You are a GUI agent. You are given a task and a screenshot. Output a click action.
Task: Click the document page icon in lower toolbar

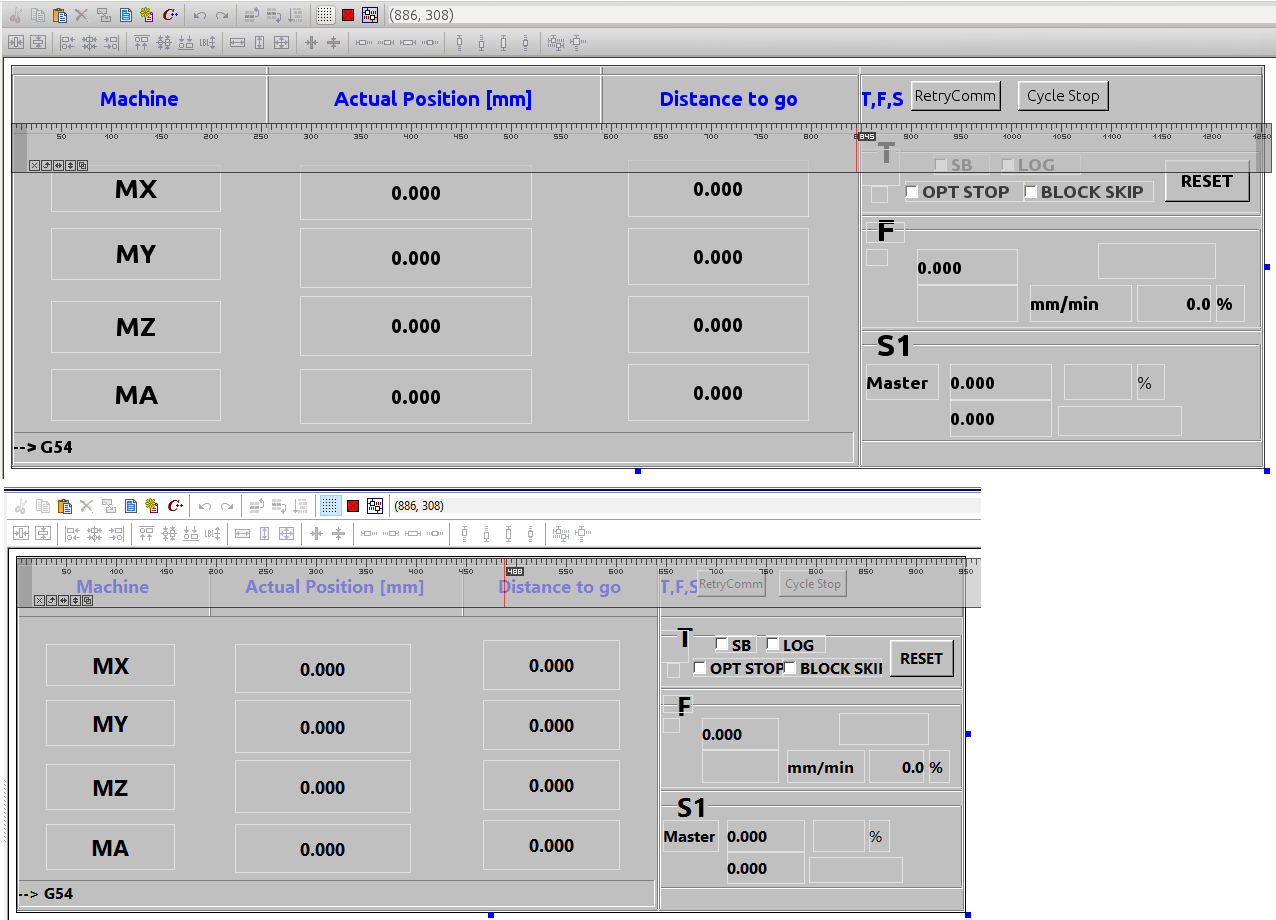131,506
